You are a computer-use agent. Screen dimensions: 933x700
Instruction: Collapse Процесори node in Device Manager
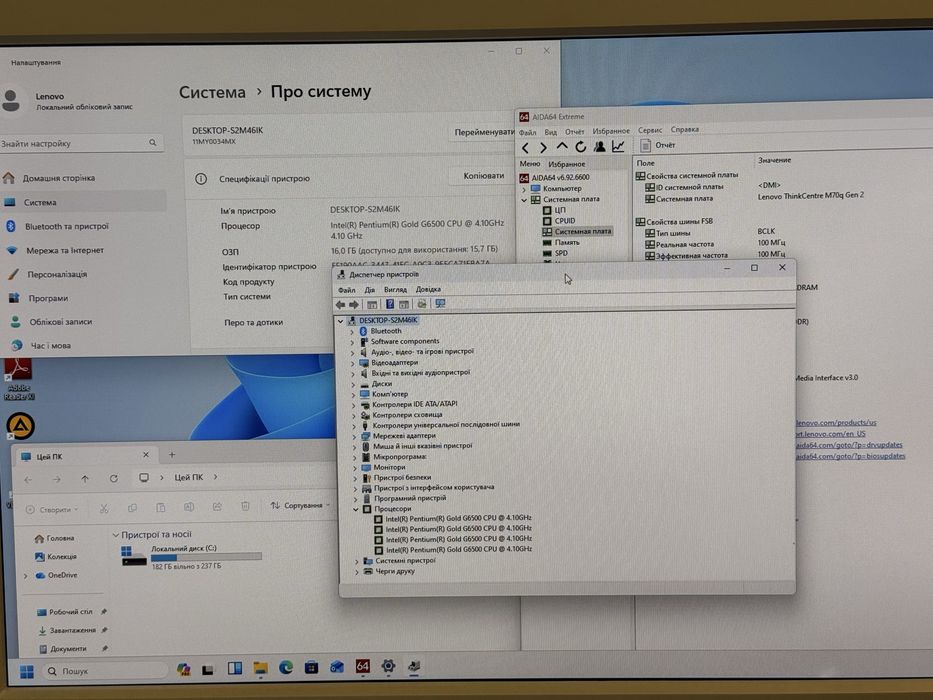[356, 510]
